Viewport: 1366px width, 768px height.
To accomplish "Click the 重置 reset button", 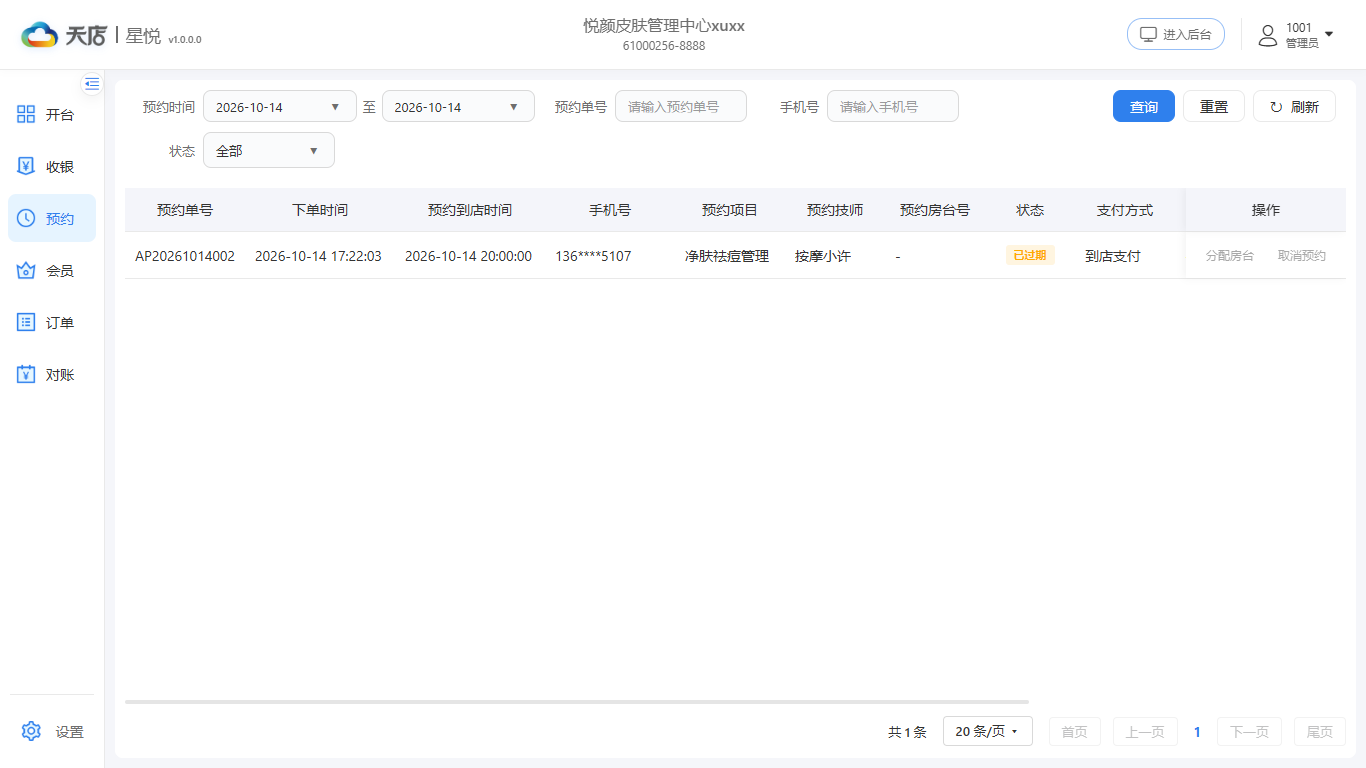I will tap(1214, 107).
